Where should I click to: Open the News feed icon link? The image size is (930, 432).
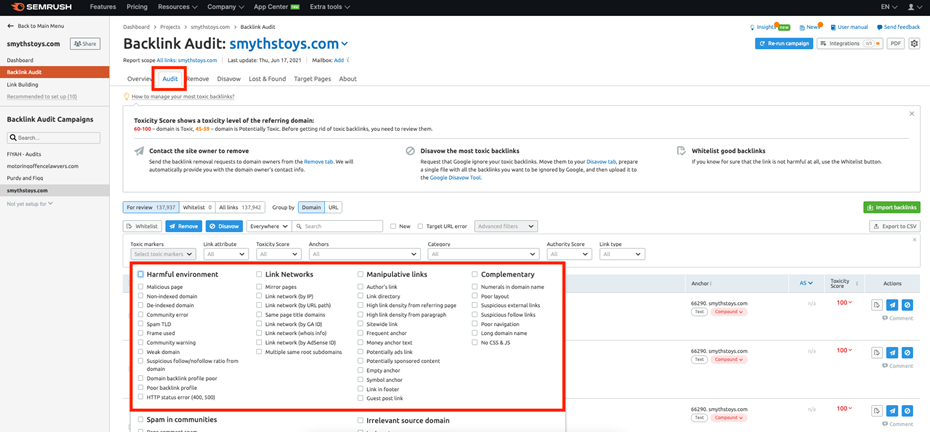click(810, 27)
